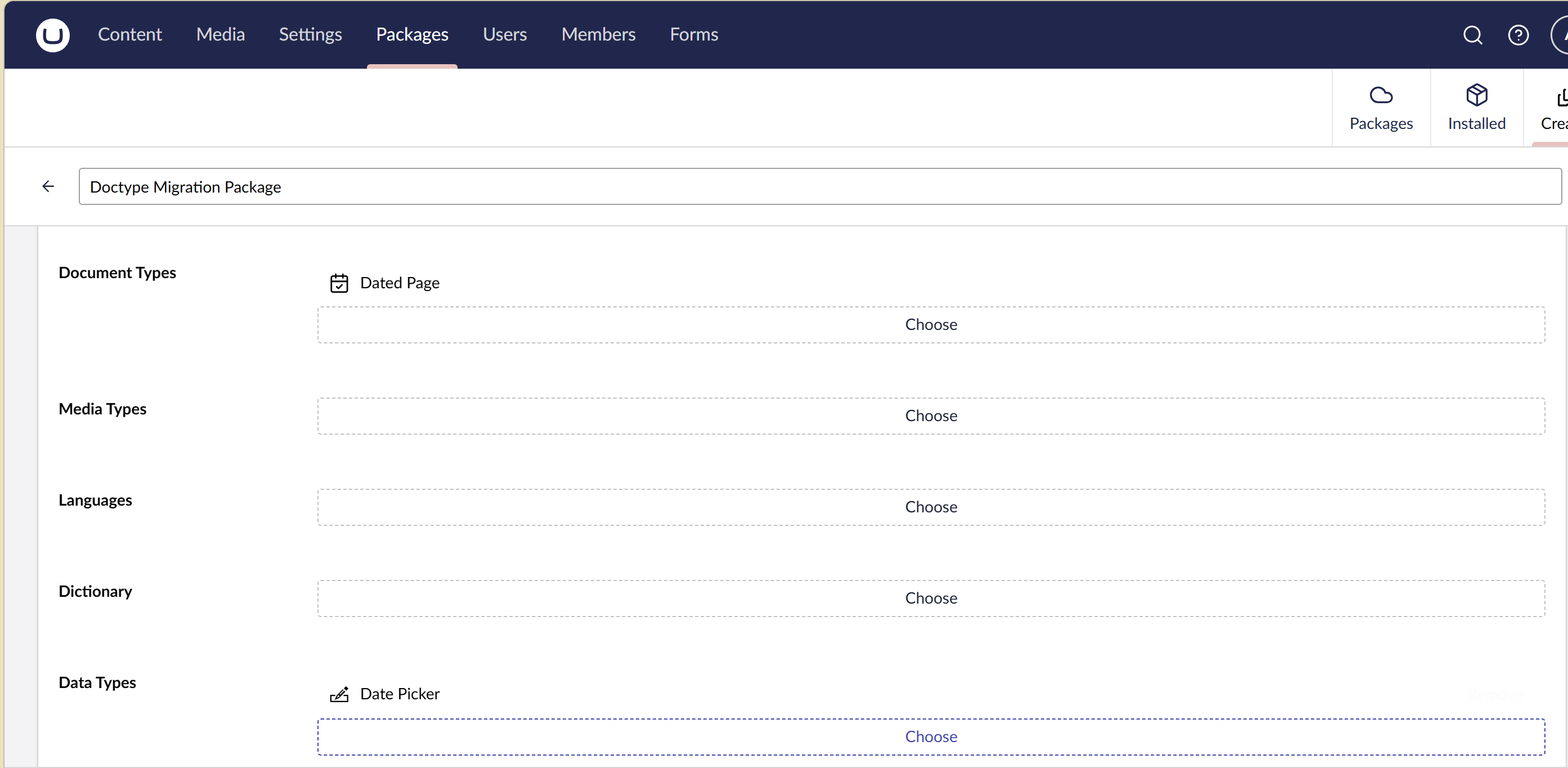Image resolution: width=1568 pixels, height=768 pixels.
Task: Choose Dictionary items for package
Action: tap(931, 599)
